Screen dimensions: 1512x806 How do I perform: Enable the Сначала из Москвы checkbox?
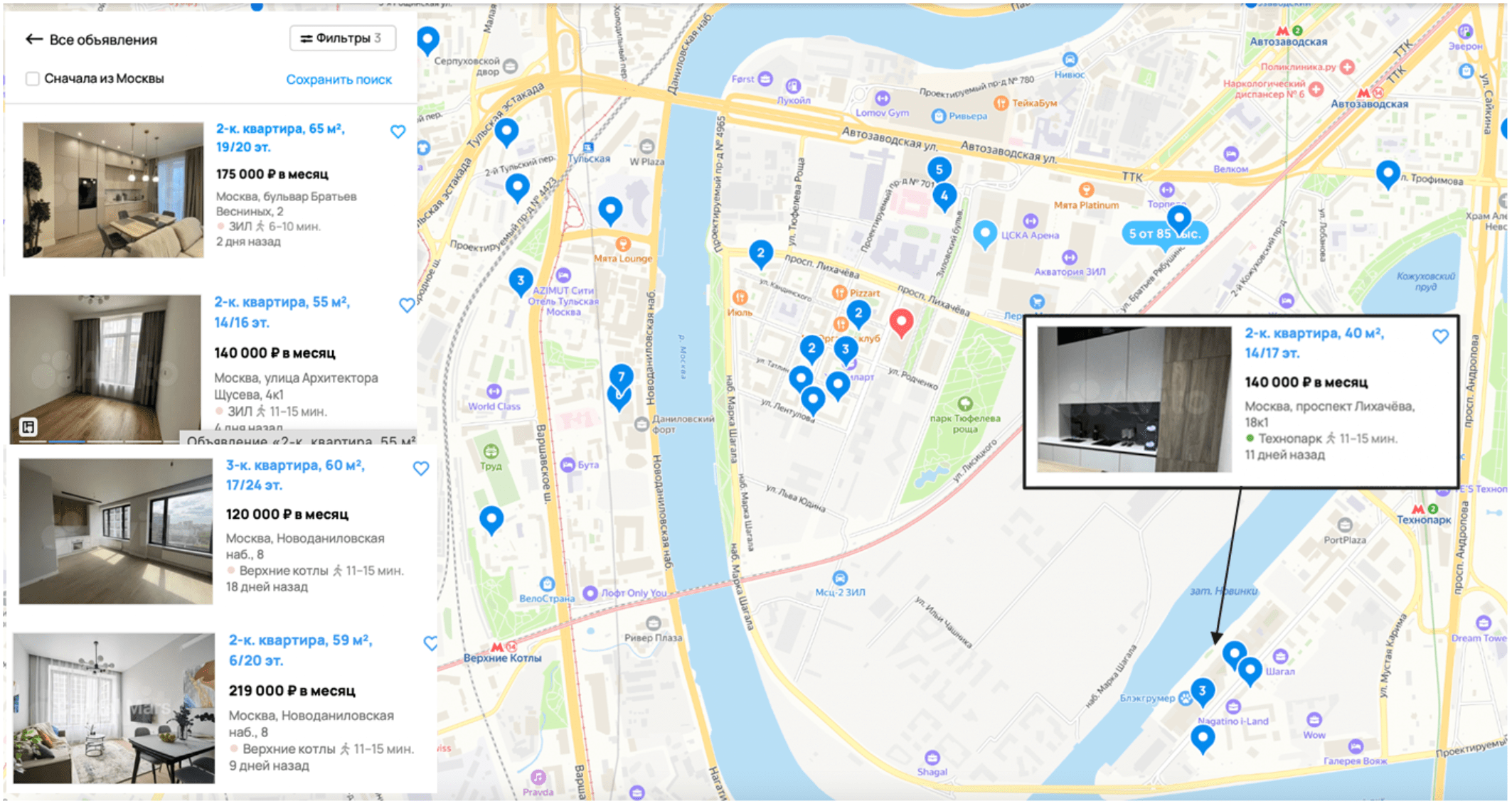coord(33,78)
